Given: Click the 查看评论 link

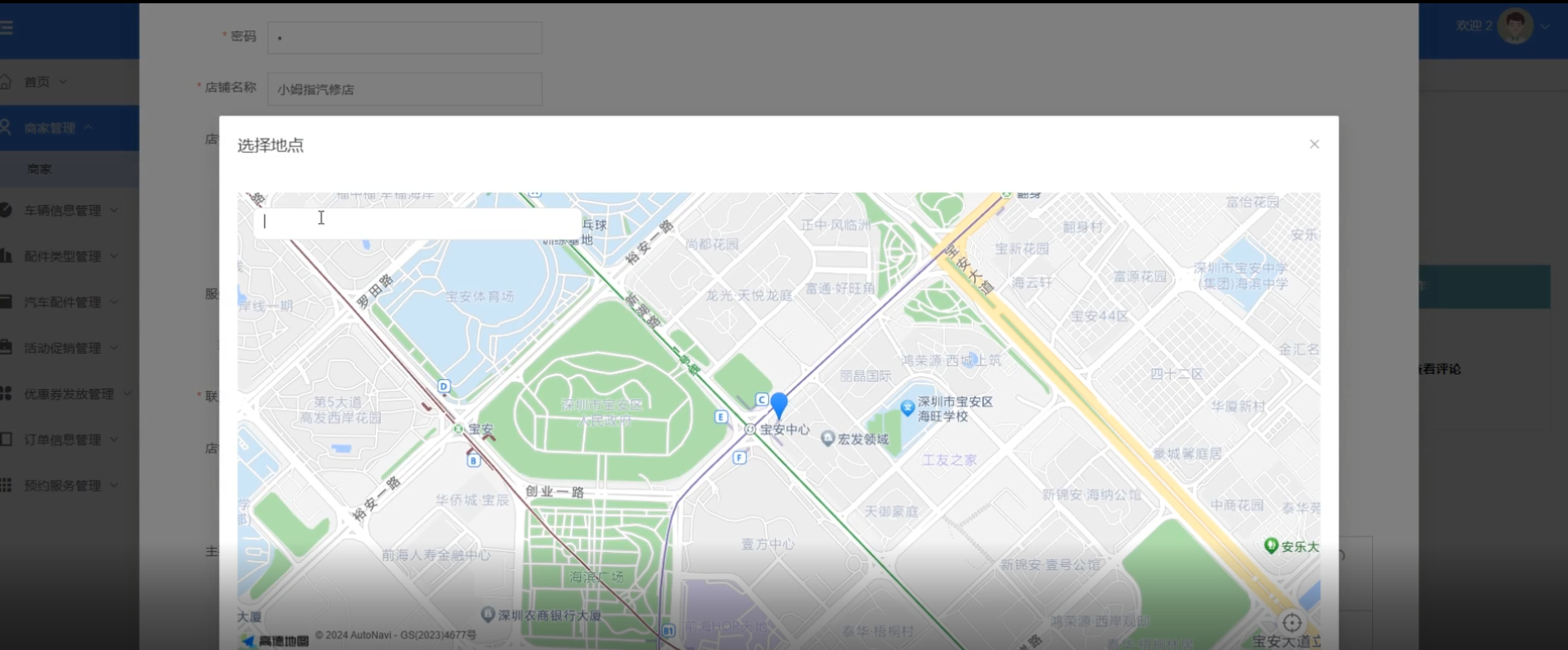Looking at the screenshot, I should (1440, 369).
